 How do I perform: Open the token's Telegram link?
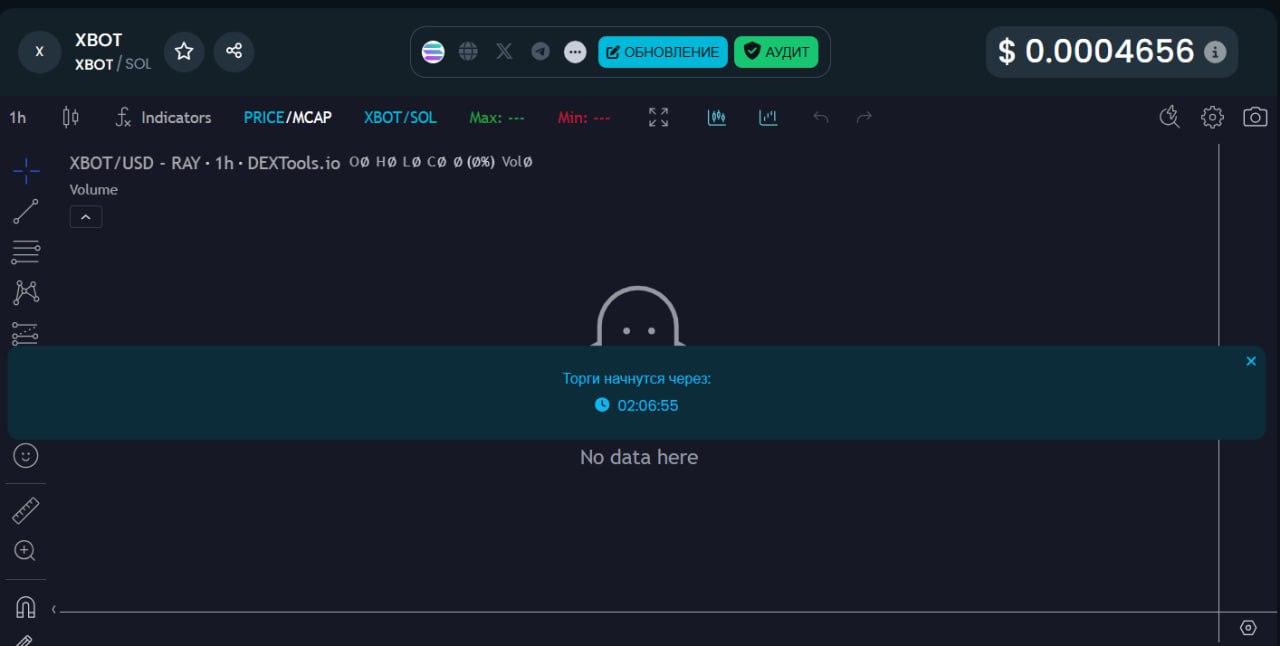coord(540,51)
